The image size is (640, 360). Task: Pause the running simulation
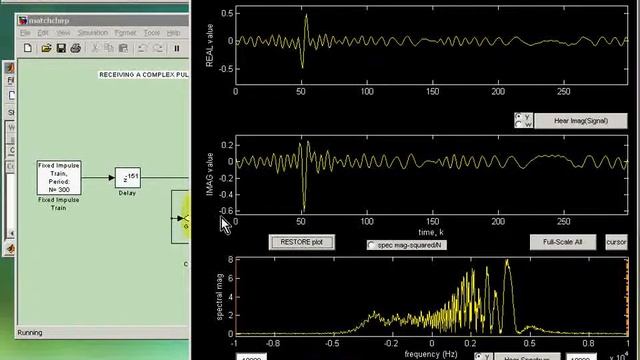coord(177,48)
